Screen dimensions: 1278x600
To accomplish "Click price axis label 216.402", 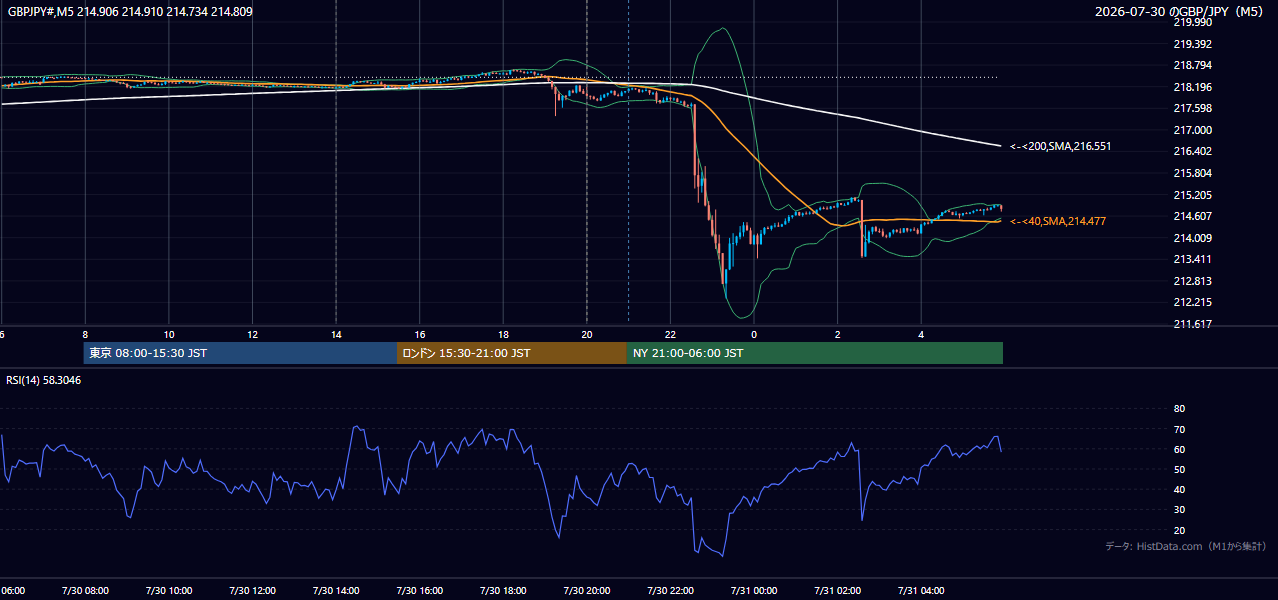I will tap(1192, 151).
